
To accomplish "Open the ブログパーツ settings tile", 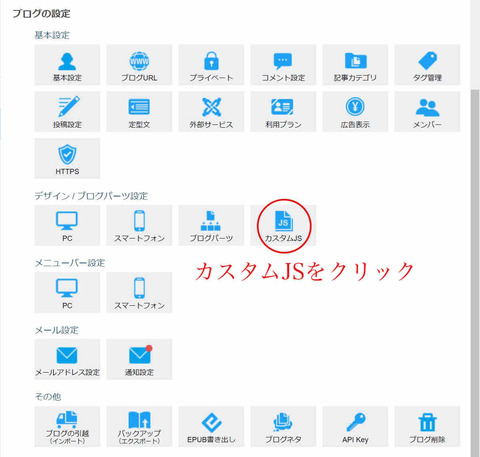I will (x=211, y=225).
